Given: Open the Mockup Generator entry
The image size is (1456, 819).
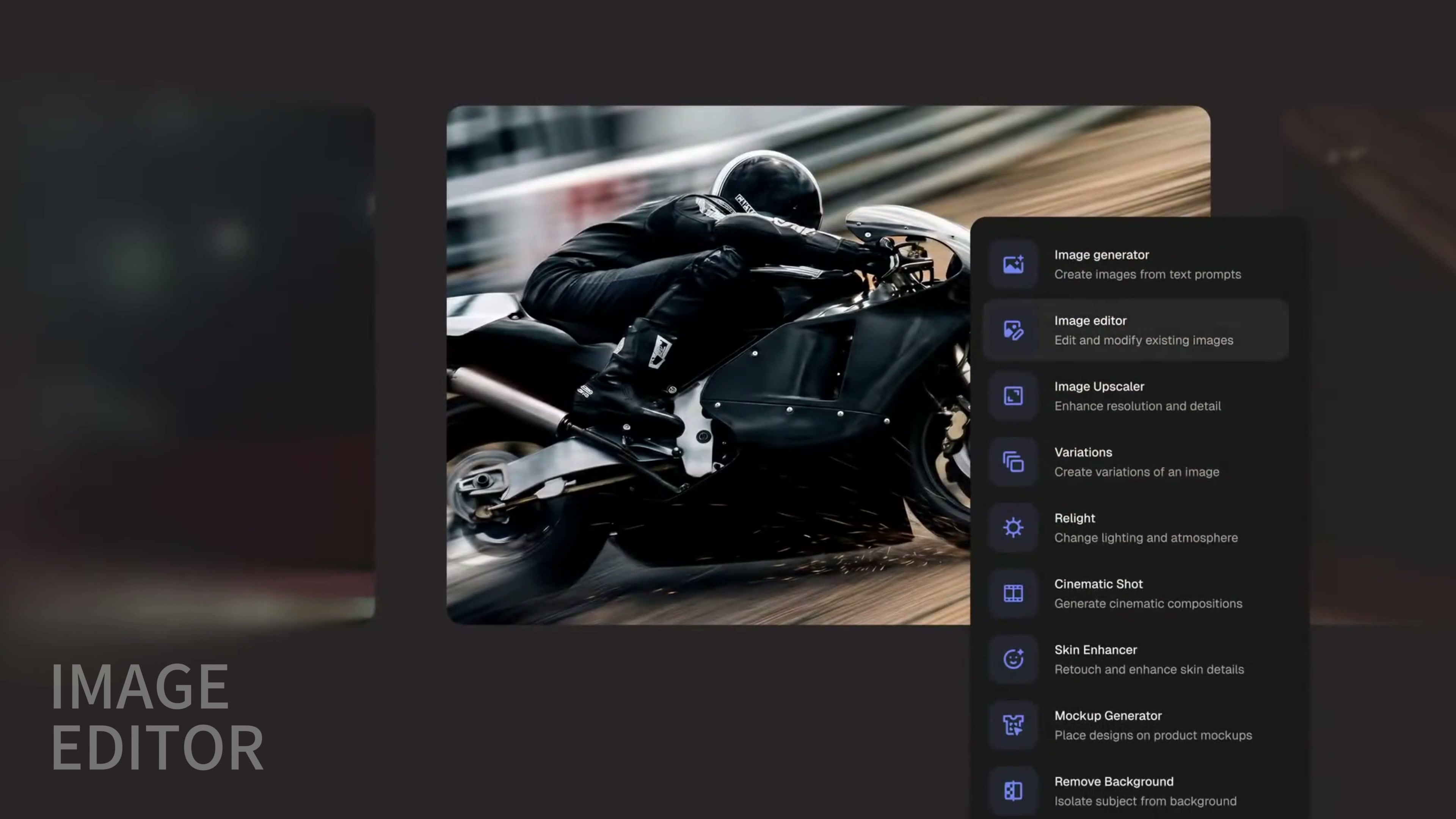Looking at the screenshot, I should [1136, 725].
